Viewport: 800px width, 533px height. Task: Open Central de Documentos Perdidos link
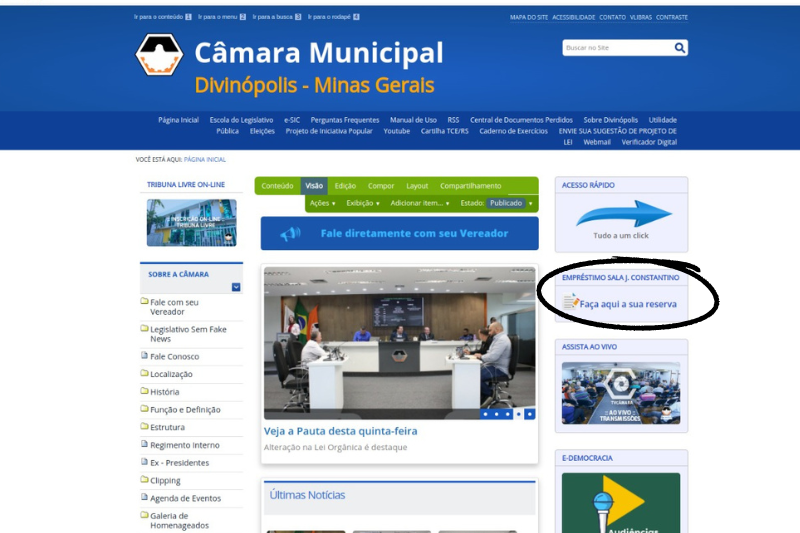521,120
